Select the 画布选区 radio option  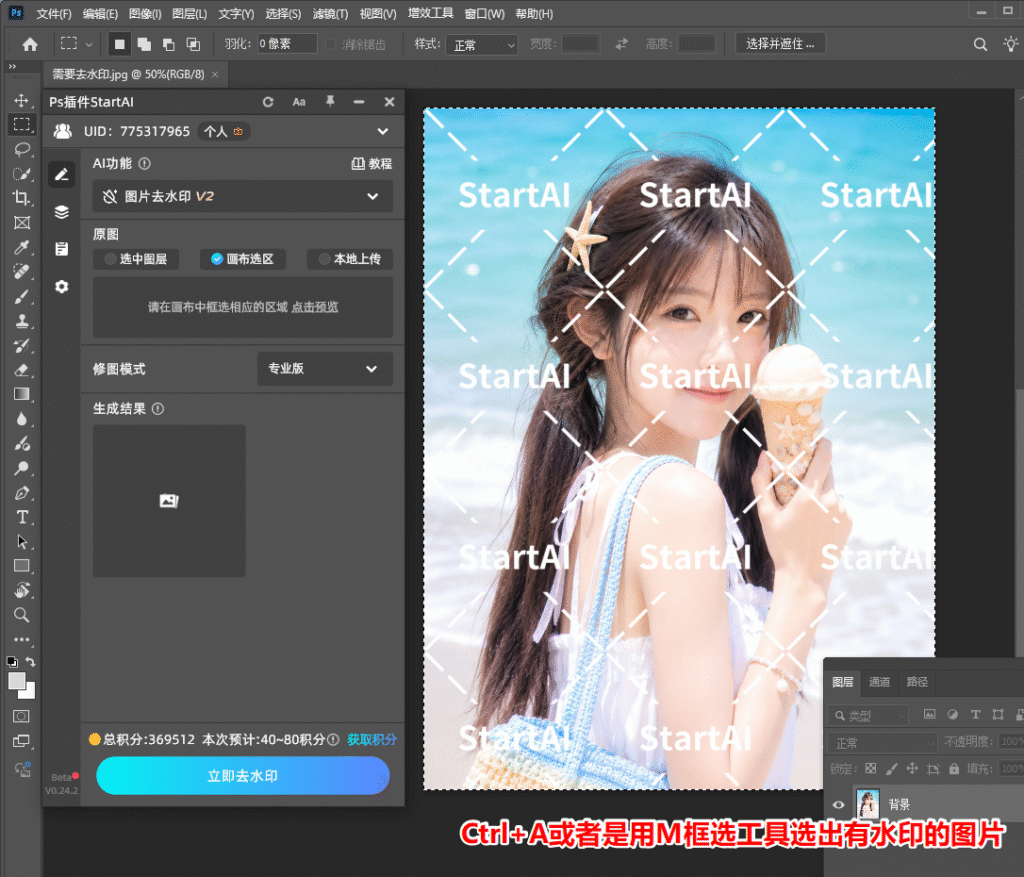[x=242, y=259]
